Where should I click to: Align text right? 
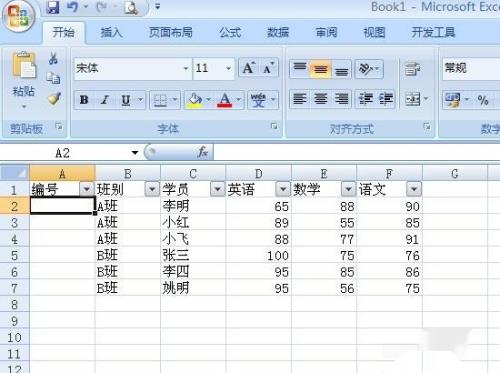tap(341, 99)
